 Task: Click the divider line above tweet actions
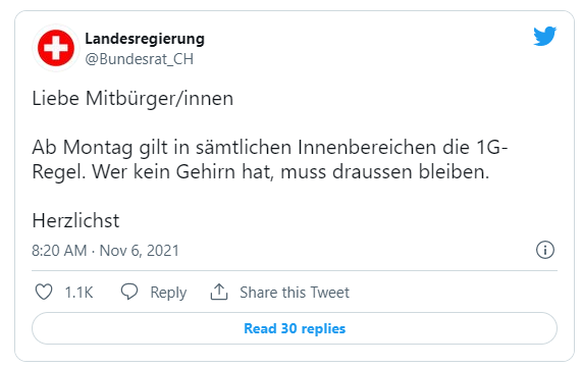point(294,271)
